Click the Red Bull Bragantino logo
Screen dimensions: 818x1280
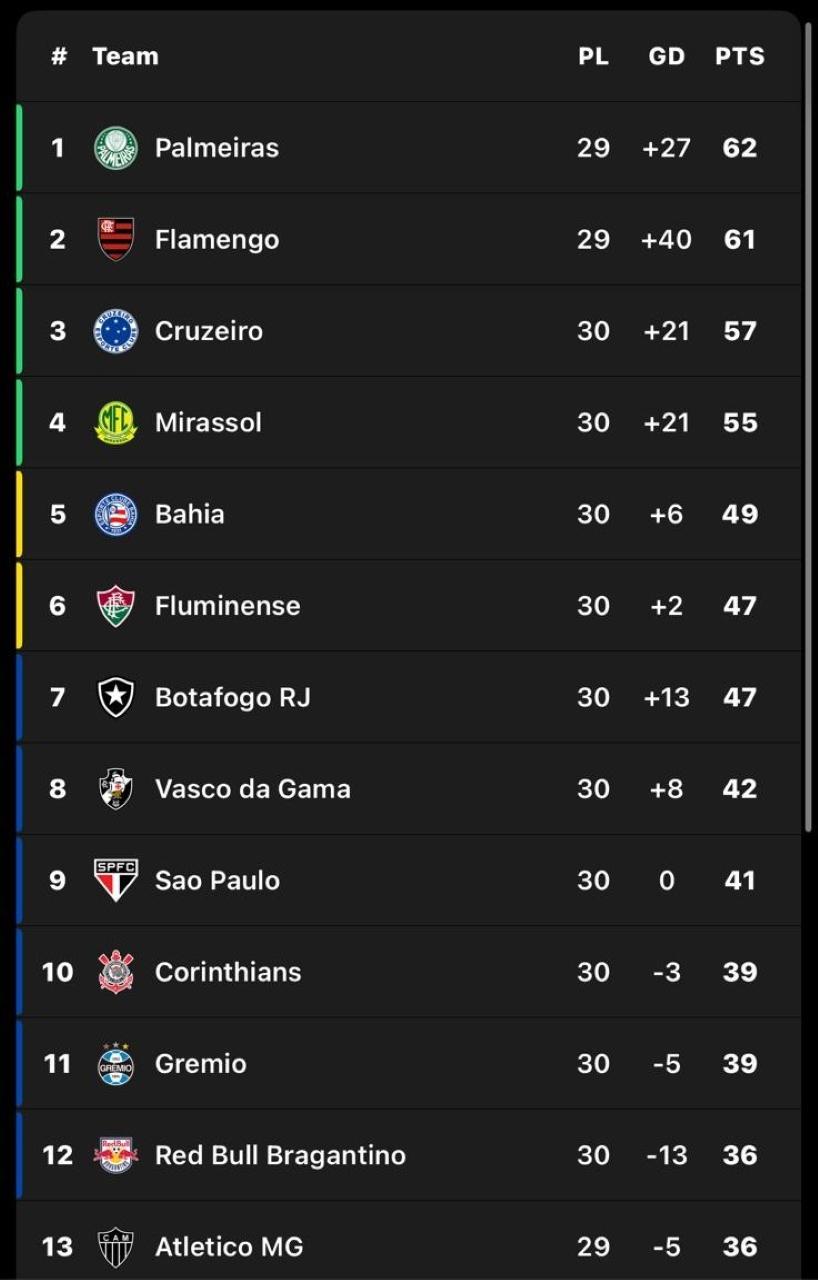pyautogui.click(x=115, y=1155)
